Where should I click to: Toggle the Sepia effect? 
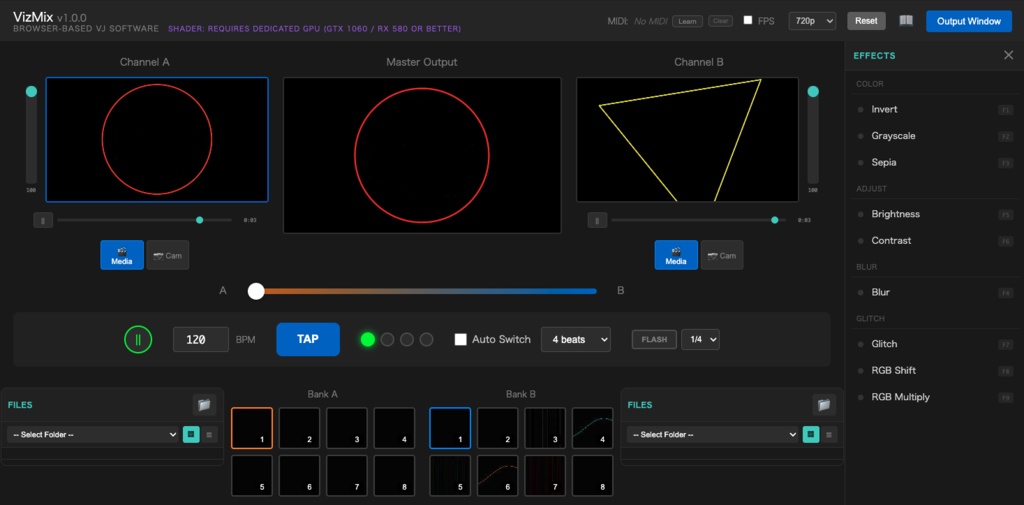pos(935,162)
